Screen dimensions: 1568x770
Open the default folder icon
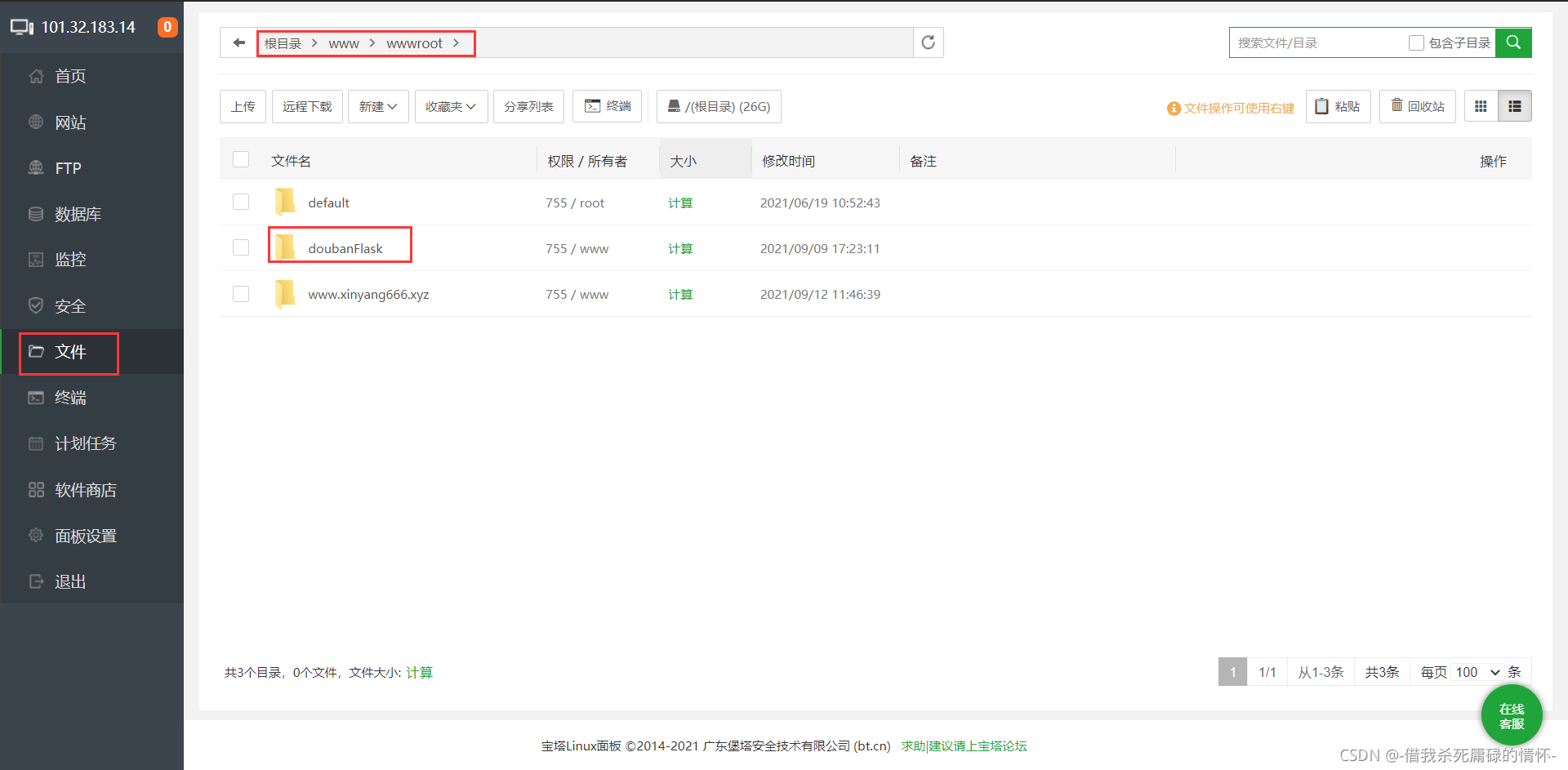point(285,202)
